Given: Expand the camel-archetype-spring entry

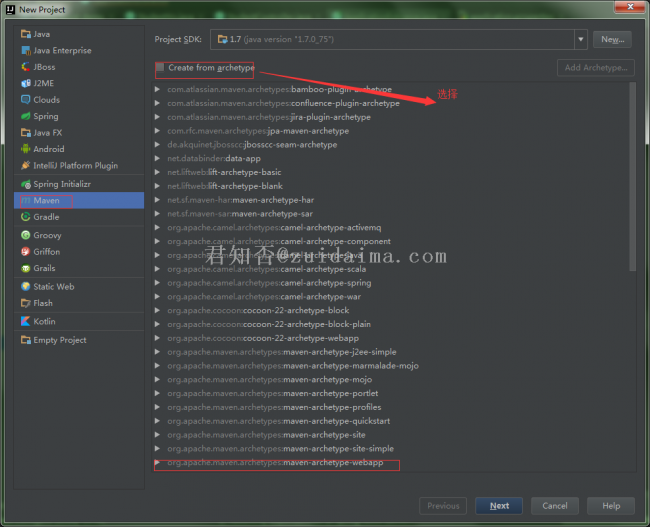Looking at the screenshot, I should pos(158,283).
